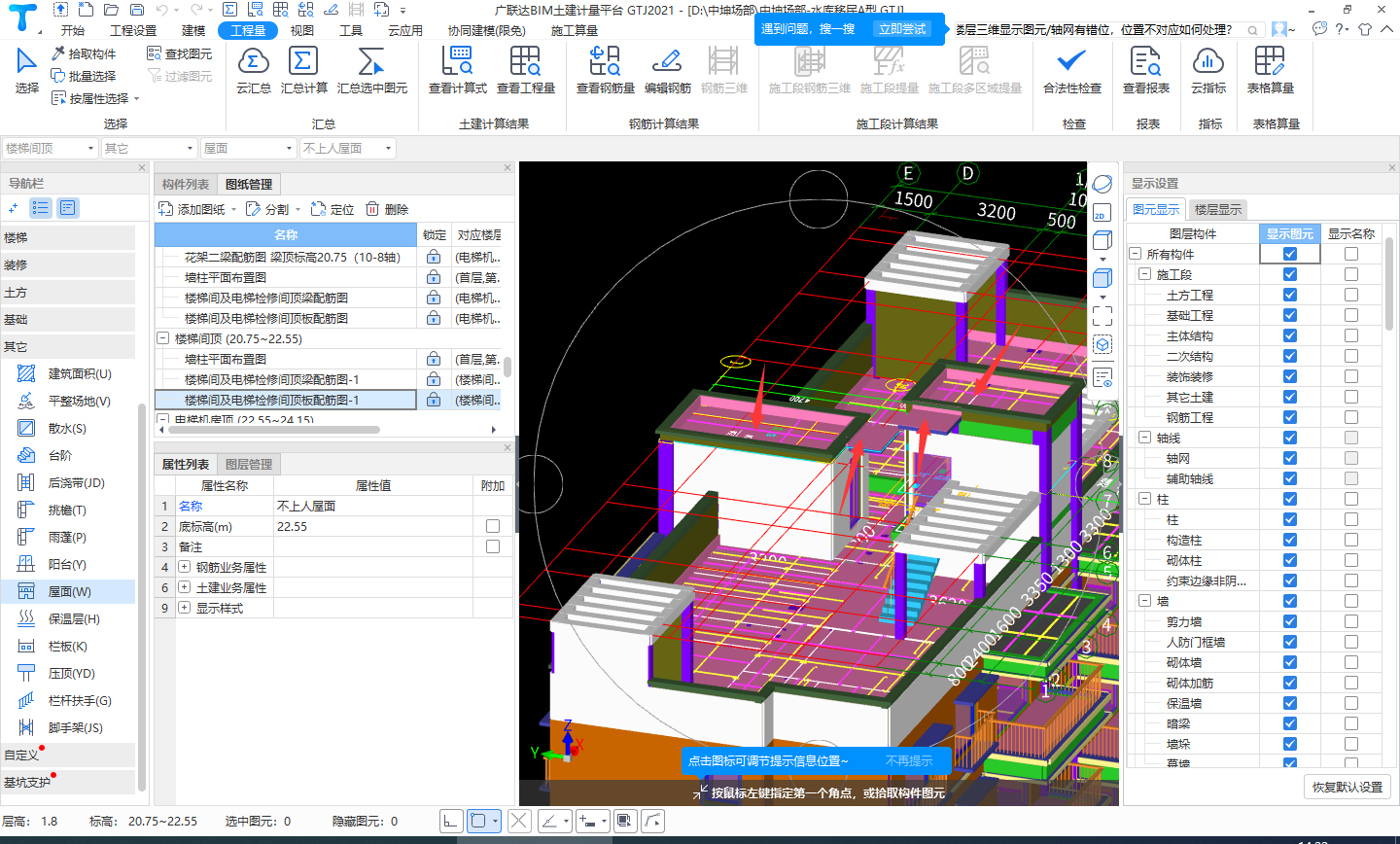Click 定位 button in drawing manager

[332, 209]
